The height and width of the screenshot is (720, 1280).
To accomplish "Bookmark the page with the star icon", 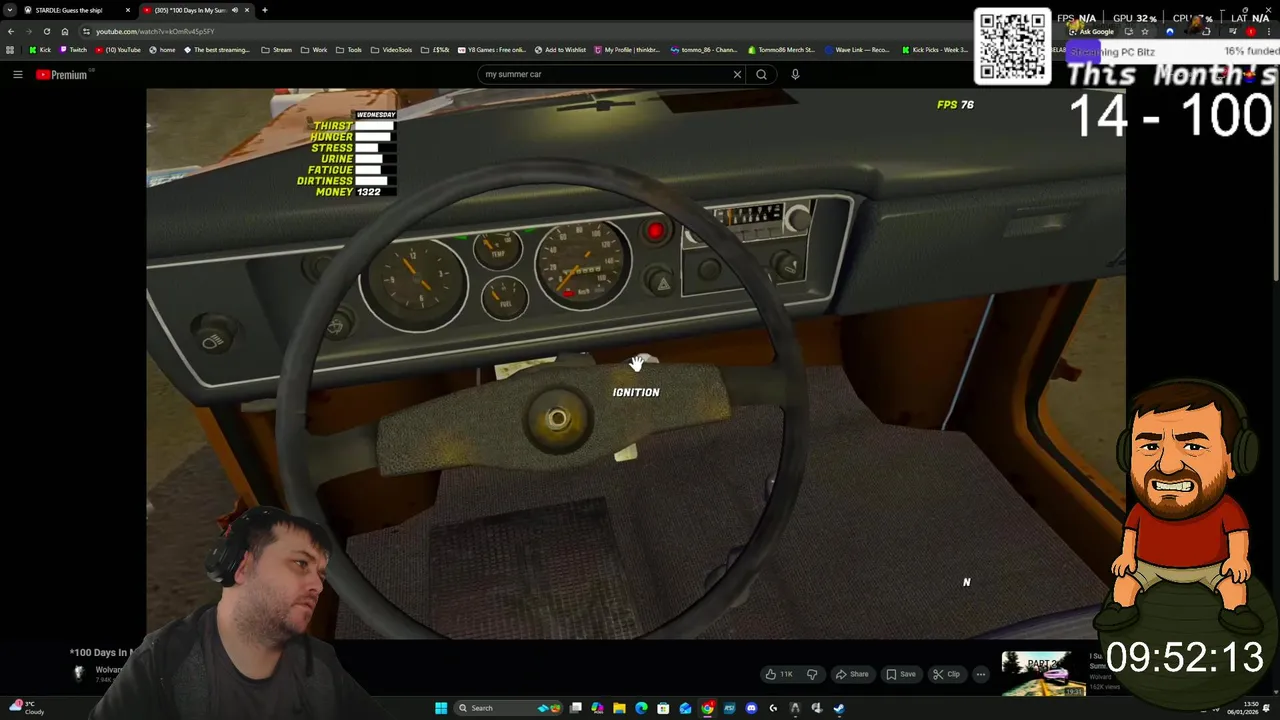I will [1145, 31].
